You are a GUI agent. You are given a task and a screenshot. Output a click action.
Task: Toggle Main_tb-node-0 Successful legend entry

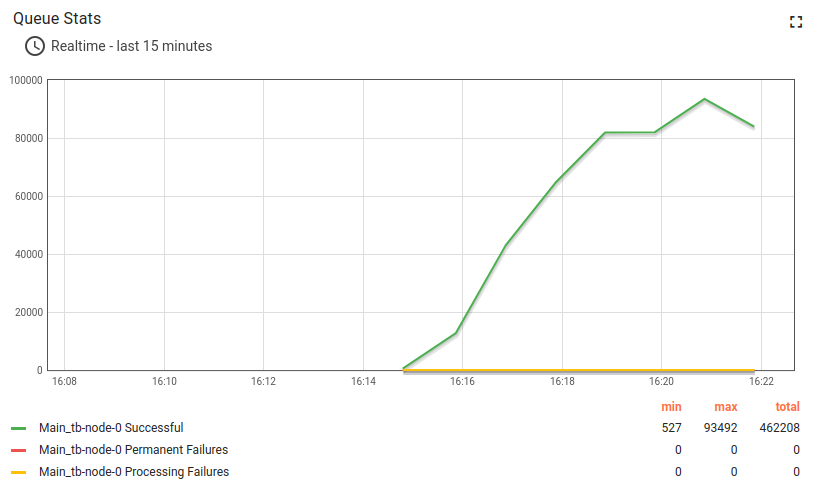(x=111, y=428)
